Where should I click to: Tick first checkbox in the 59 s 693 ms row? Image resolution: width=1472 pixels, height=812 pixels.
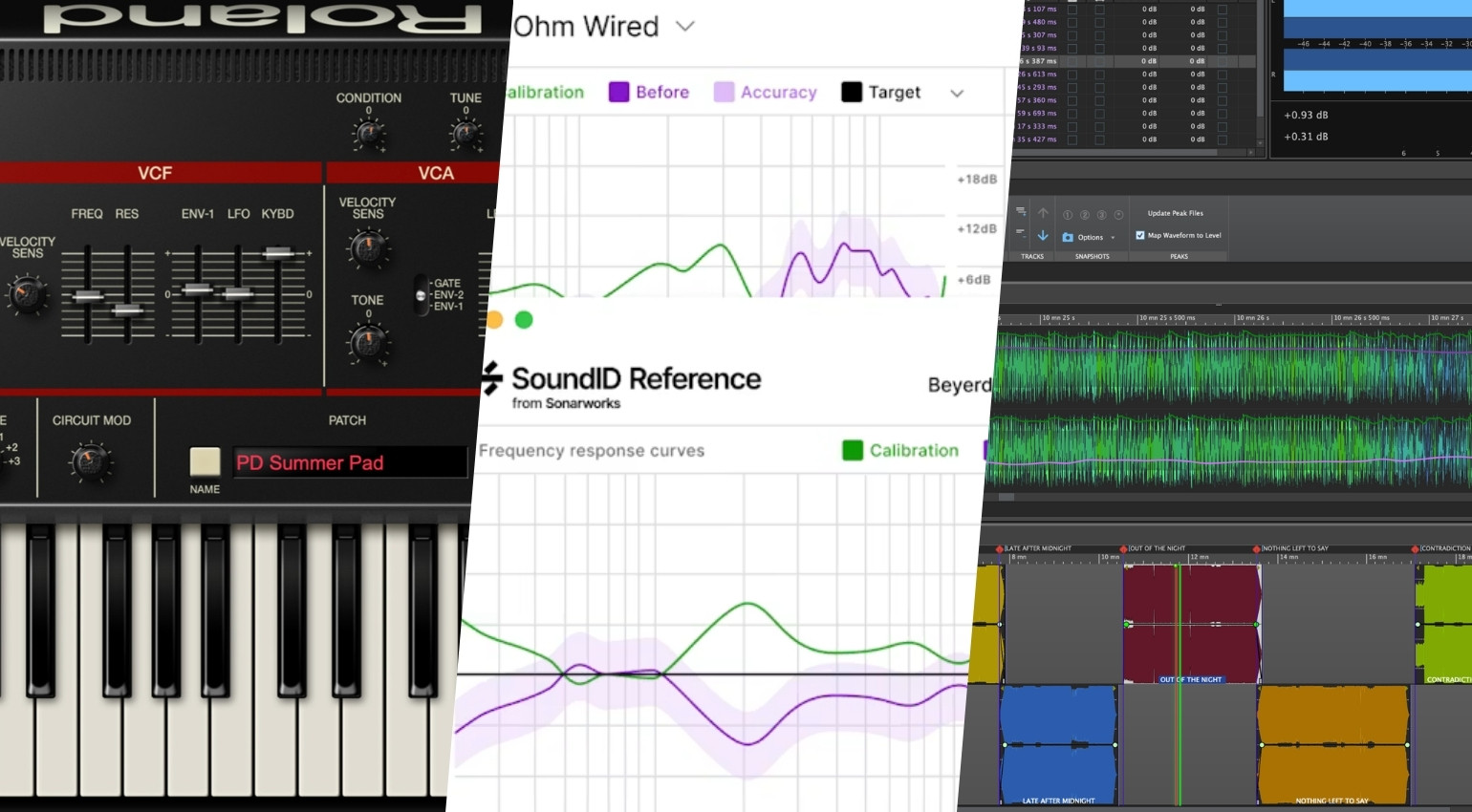(1072, 114)
